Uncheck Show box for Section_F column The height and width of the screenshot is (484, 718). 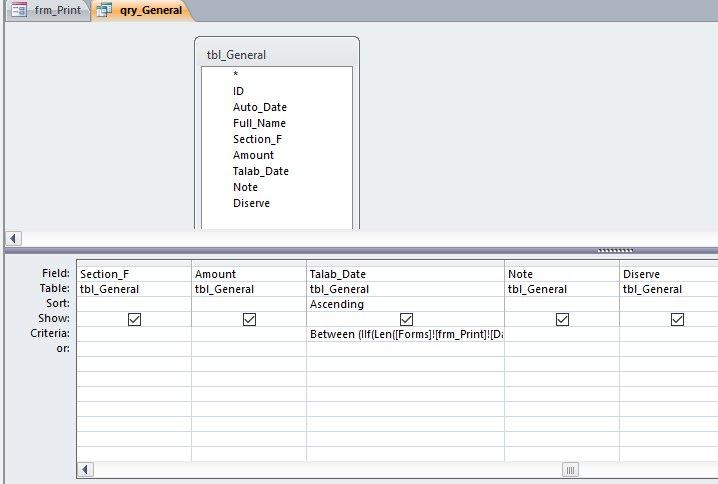tap(134, 319)
